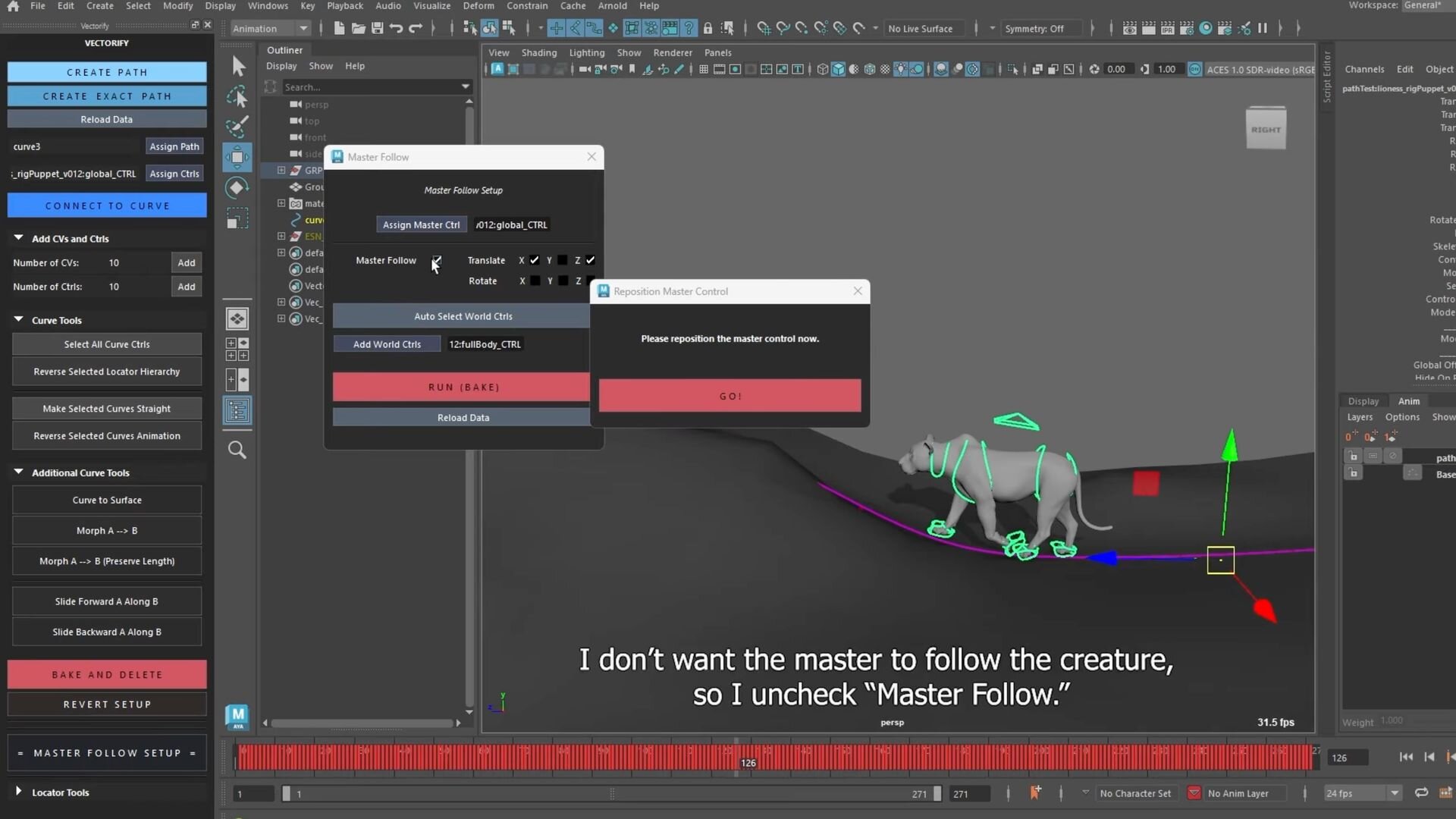The image size is (1456, 819).
Task: Select the arrow Select tool in toolbox
Action: (238, 66)
